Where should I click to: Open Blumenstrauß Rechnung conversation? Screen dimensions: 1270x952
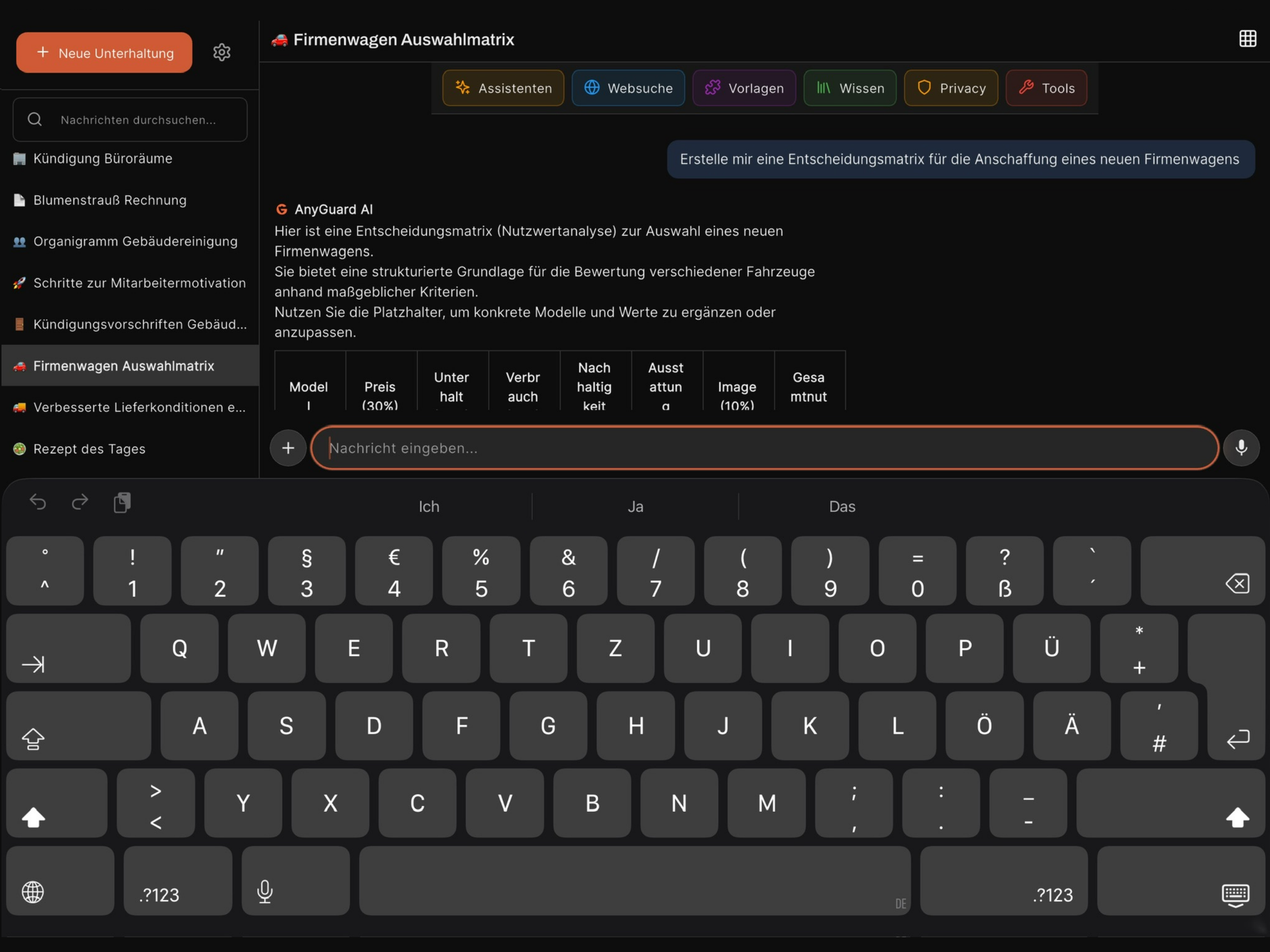pos(130,200)
